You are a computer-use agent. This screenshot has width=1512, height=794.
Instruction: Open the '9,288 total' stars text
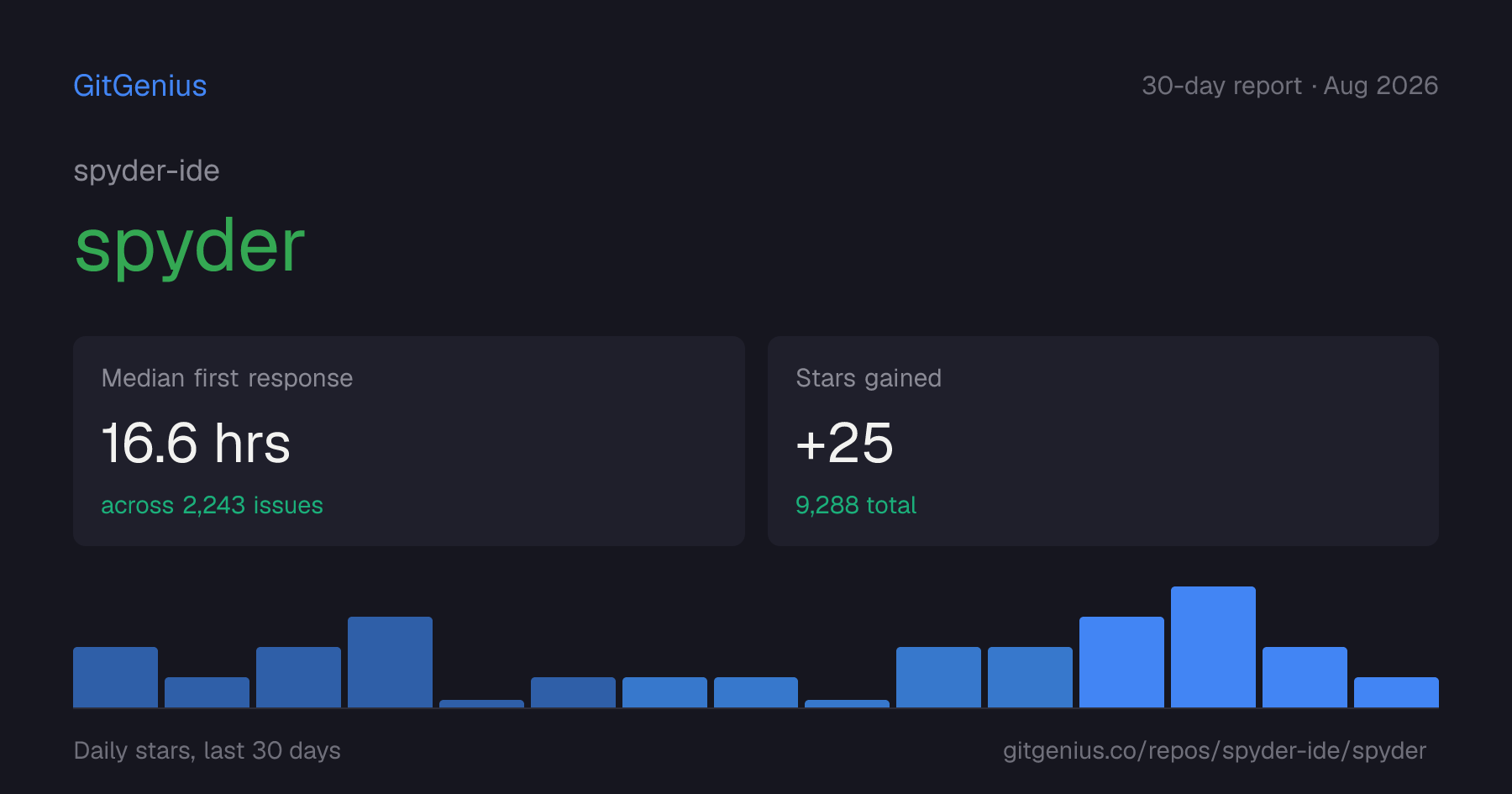pyautogui.click(x=856, y=505)
